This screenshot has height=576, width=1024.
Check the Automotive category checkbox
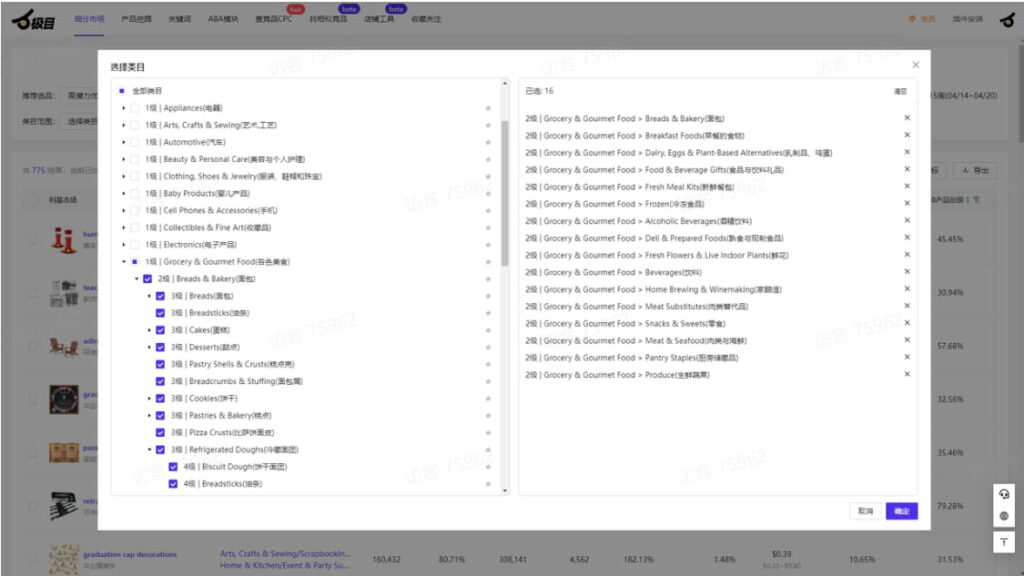pyautogui.click(x=135, y=142)
